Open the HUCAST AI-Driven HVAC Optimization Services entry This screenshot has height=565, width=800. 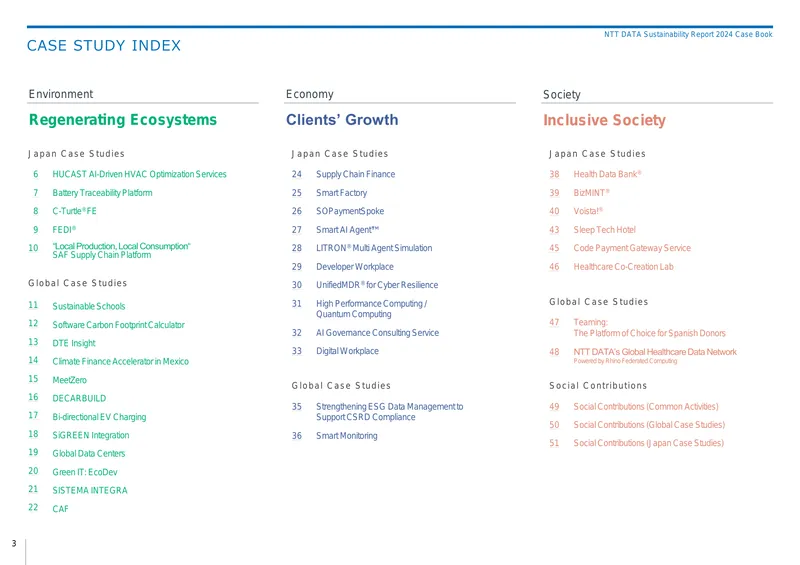click(x=139, y=174)
